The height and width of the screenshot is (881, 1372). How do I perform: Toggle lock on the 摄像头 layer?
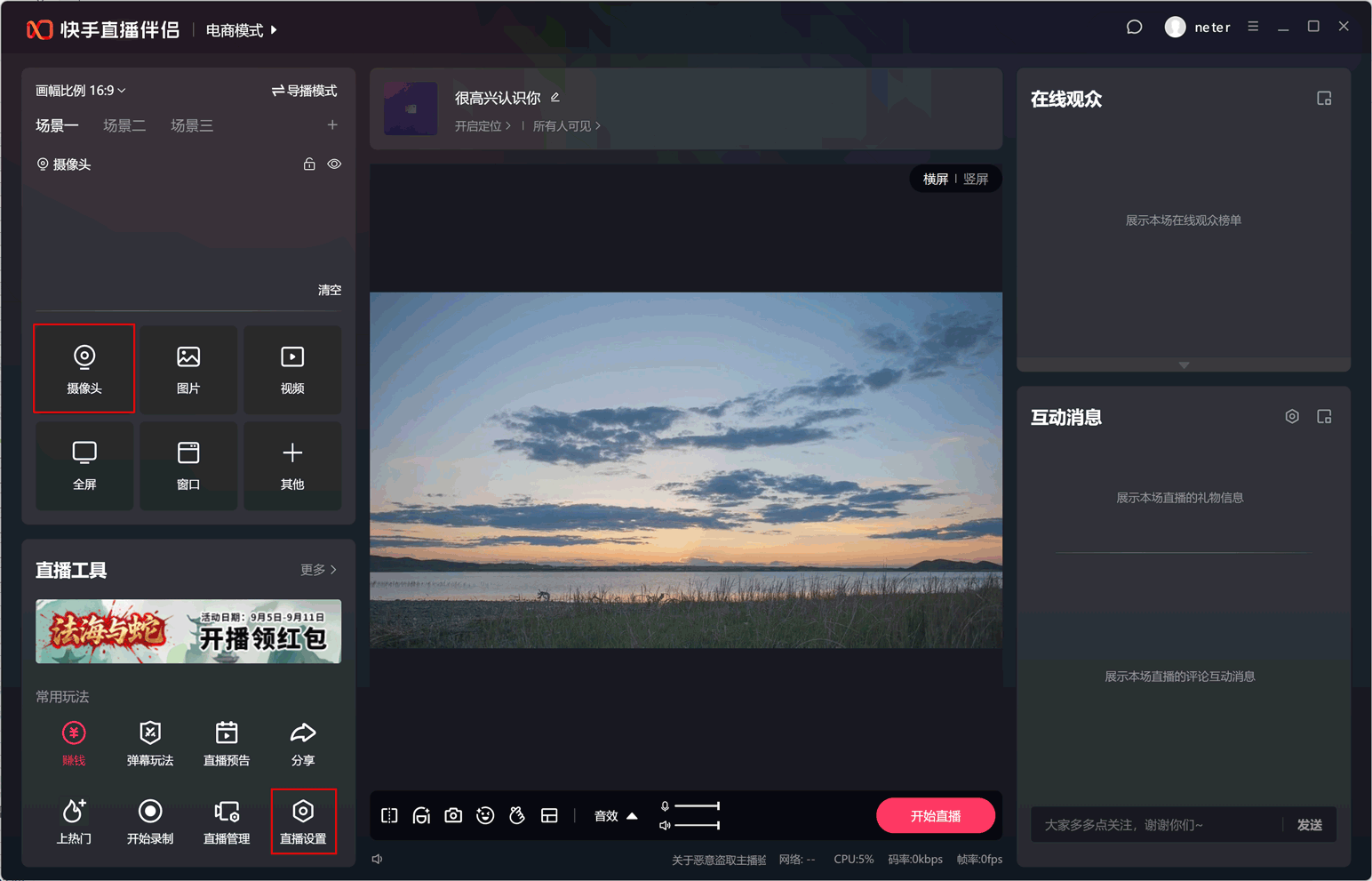coord(309,164)
